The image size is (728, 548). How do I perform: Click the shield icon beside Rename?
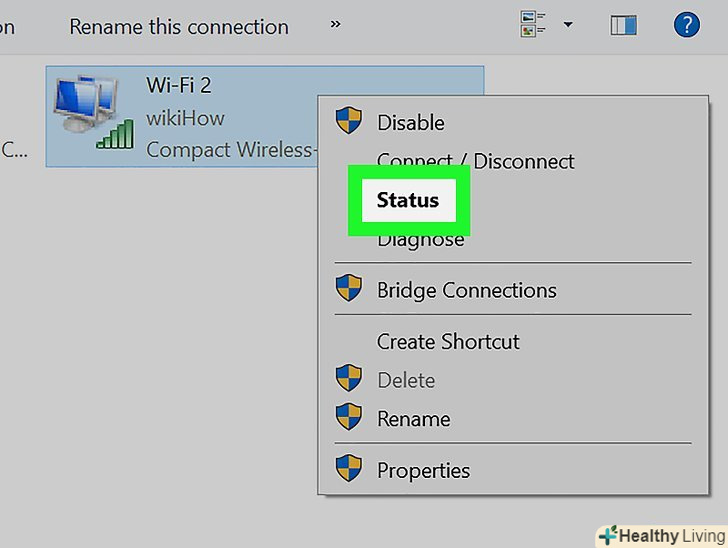[x=348, y=418]
